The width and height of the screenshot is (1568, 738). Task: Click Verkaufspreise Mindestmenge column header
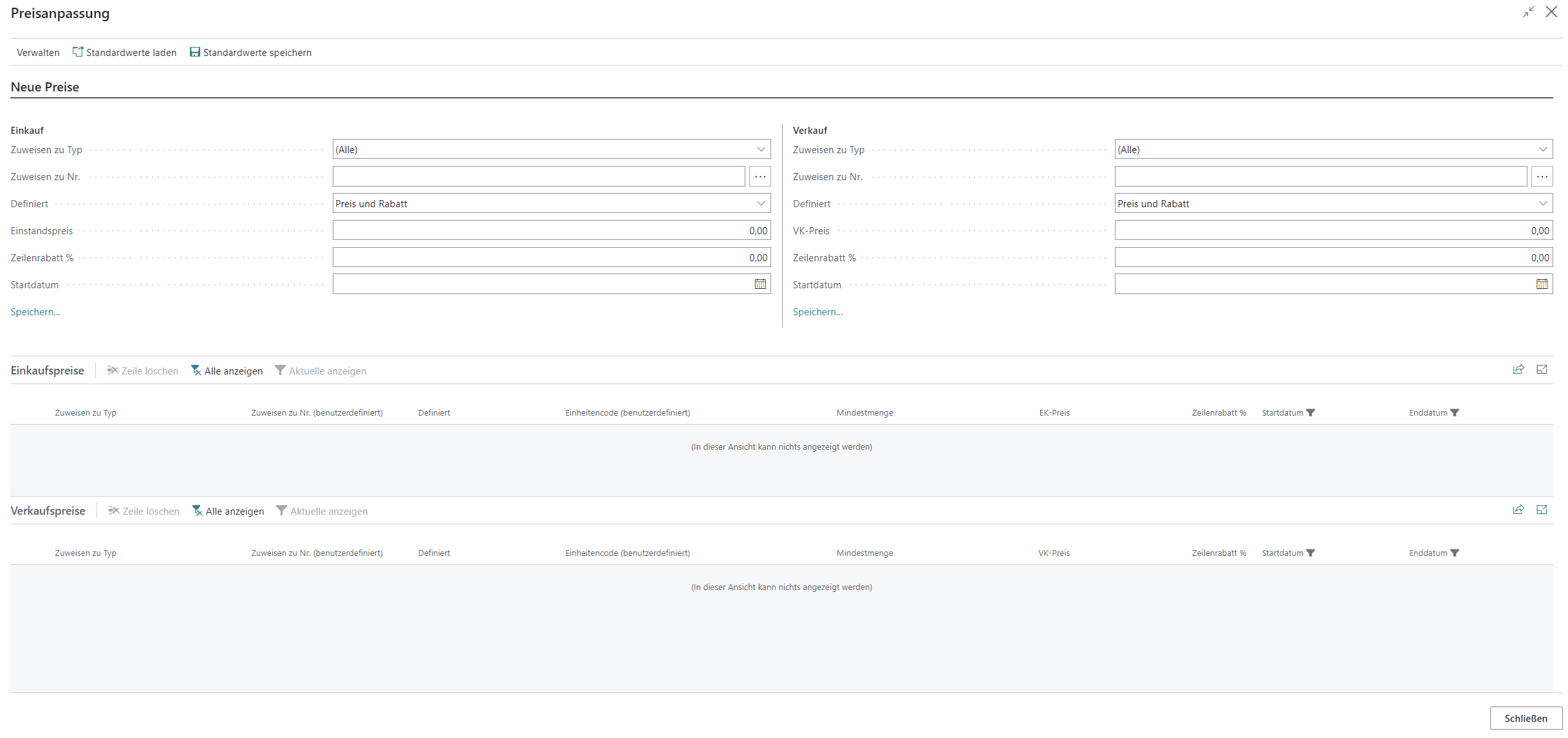tap(864, 553)
